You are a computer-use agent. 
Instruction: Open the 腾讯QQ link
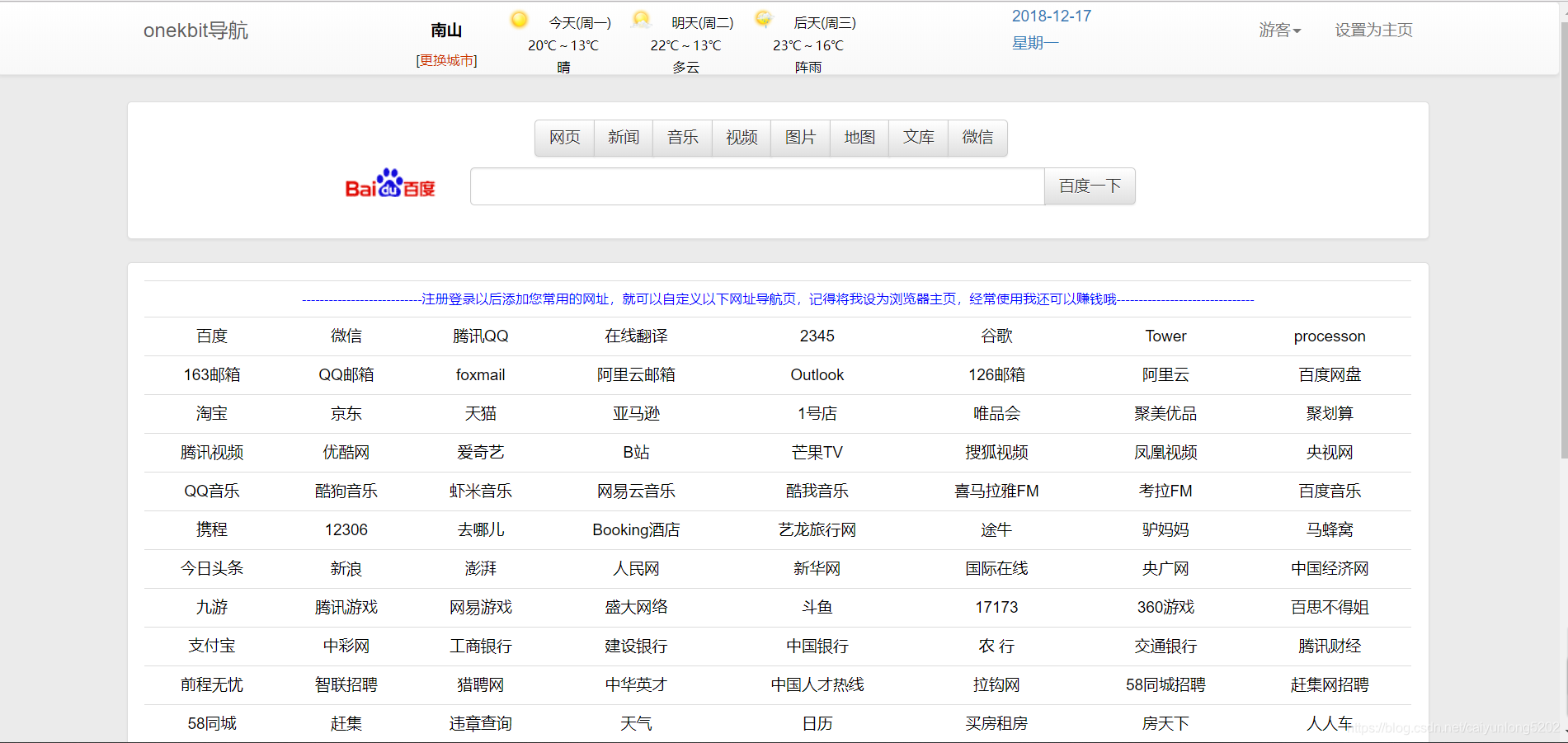[x=481, y=336]
